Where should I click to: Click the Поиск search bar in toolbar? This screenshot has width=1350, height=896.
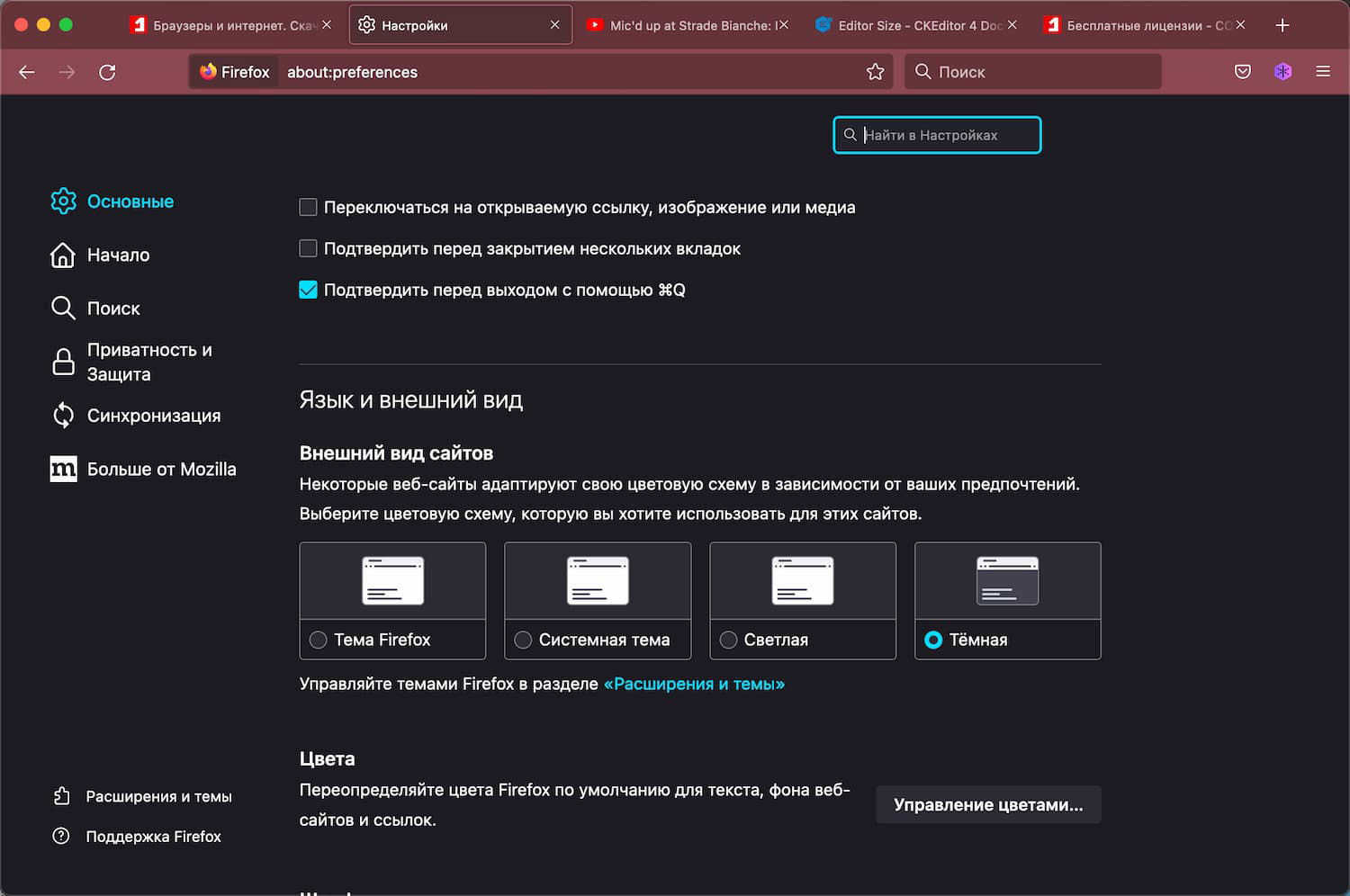point(1032,72)
